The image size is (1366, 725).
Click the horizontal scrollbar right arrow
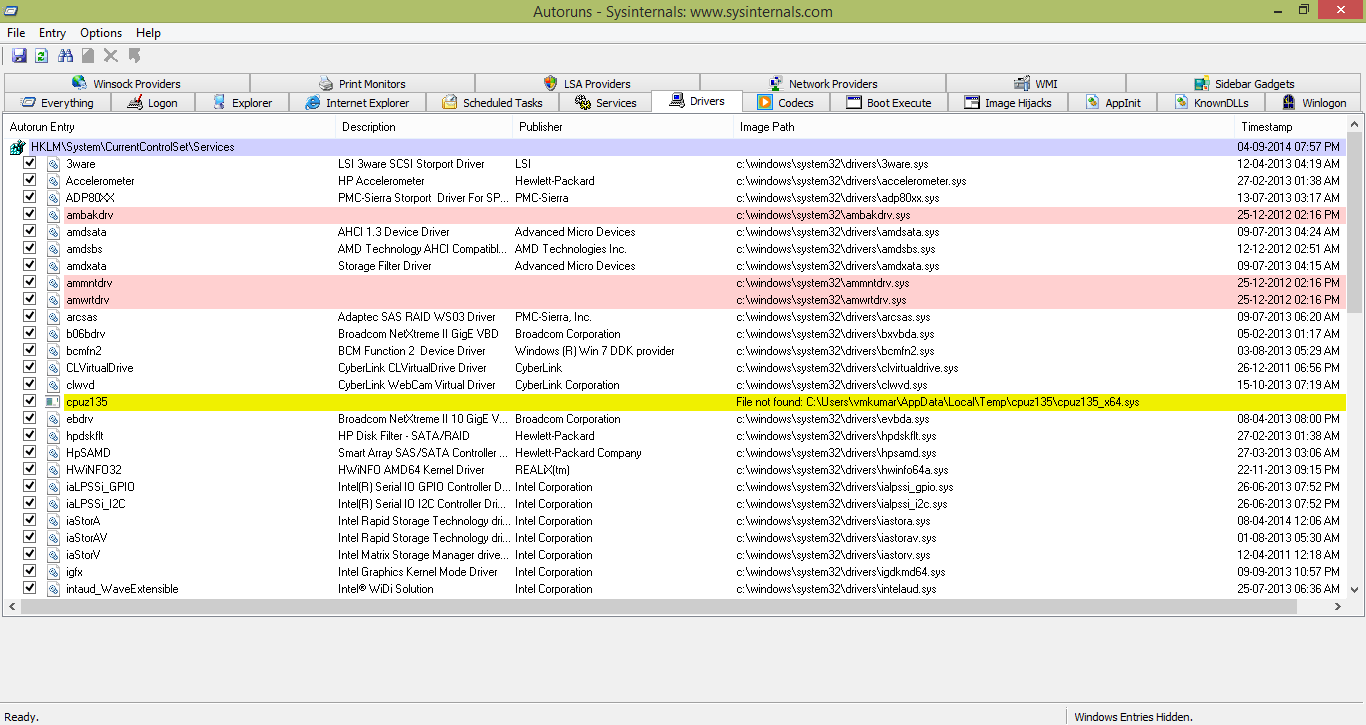(1339, 607)
